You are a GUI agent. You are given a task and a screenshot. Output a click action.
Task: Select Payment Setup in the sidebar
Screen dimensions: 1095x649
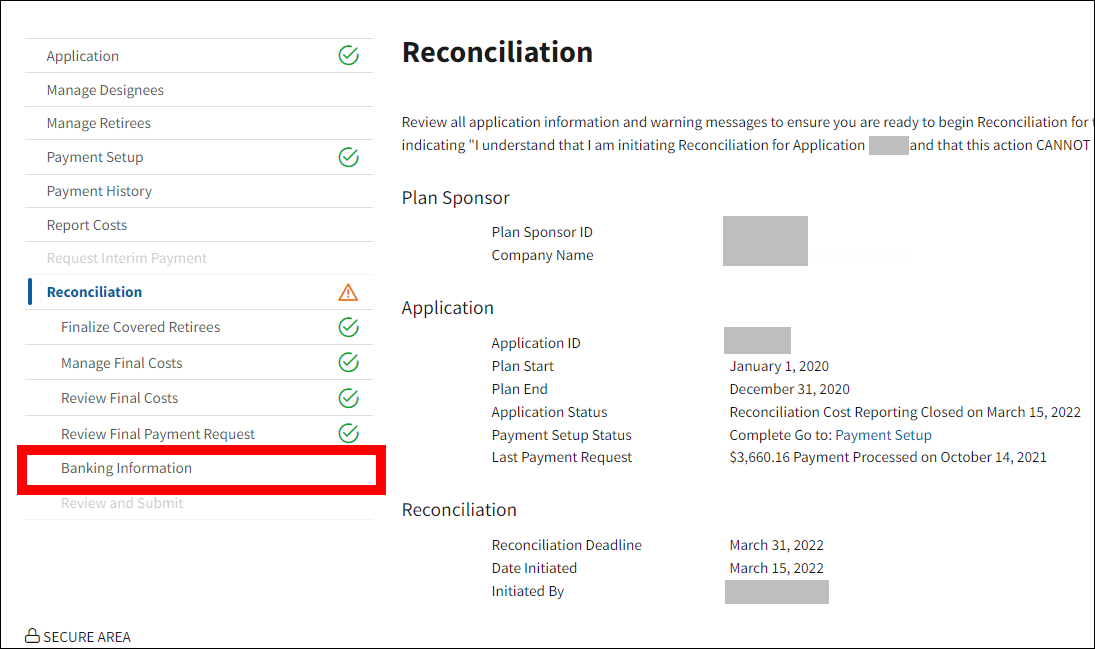[95, 157]
